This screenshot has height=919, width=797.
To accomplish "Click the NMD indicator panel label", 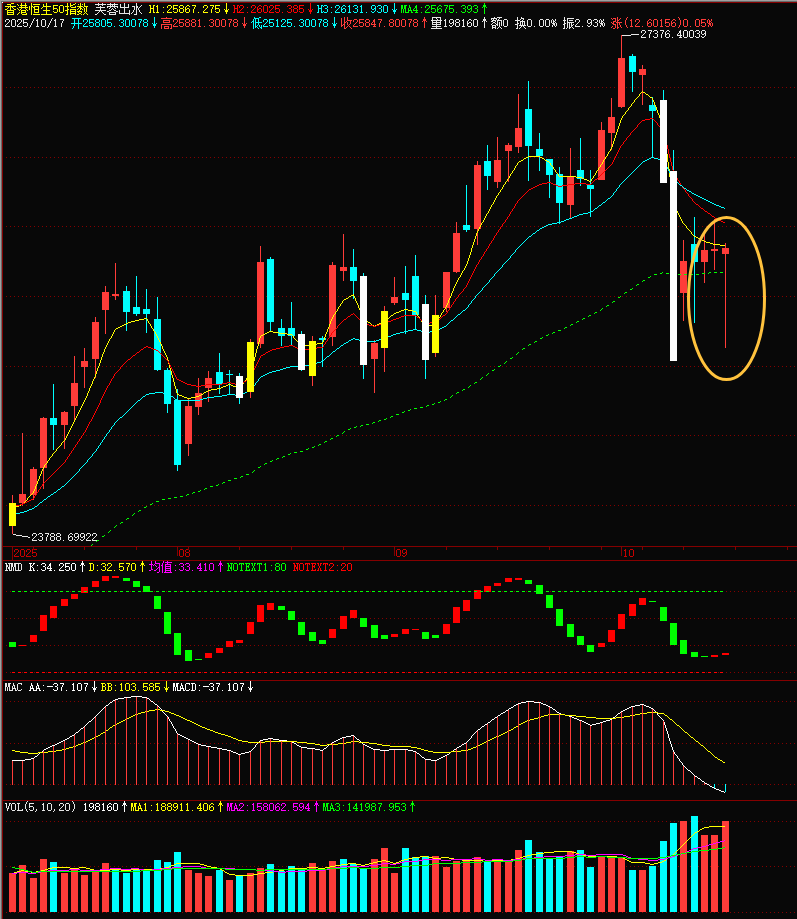I will click(13, 567).
